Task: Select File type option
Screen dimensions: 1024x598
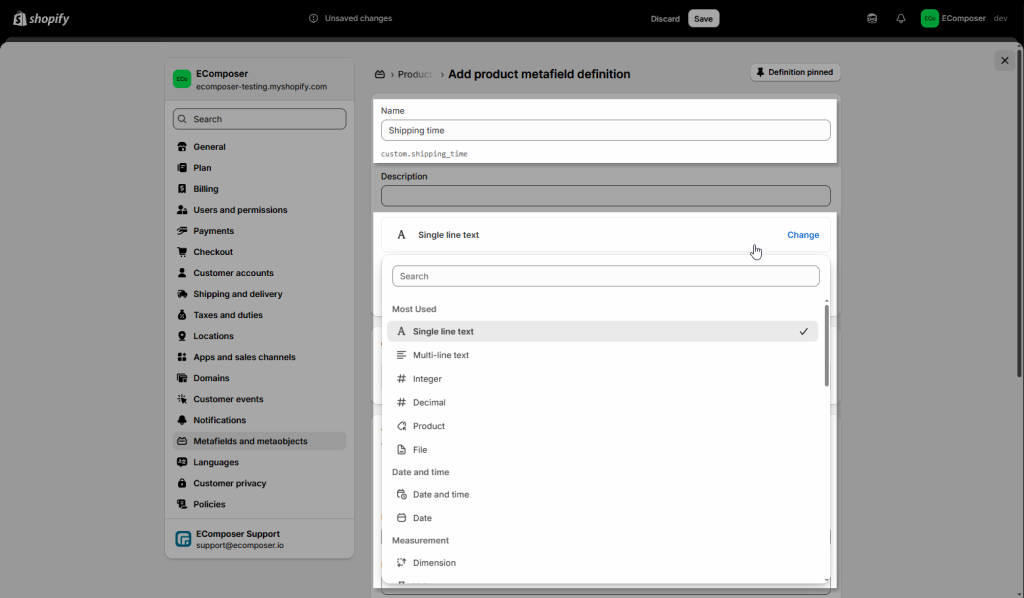Action: 602,450
